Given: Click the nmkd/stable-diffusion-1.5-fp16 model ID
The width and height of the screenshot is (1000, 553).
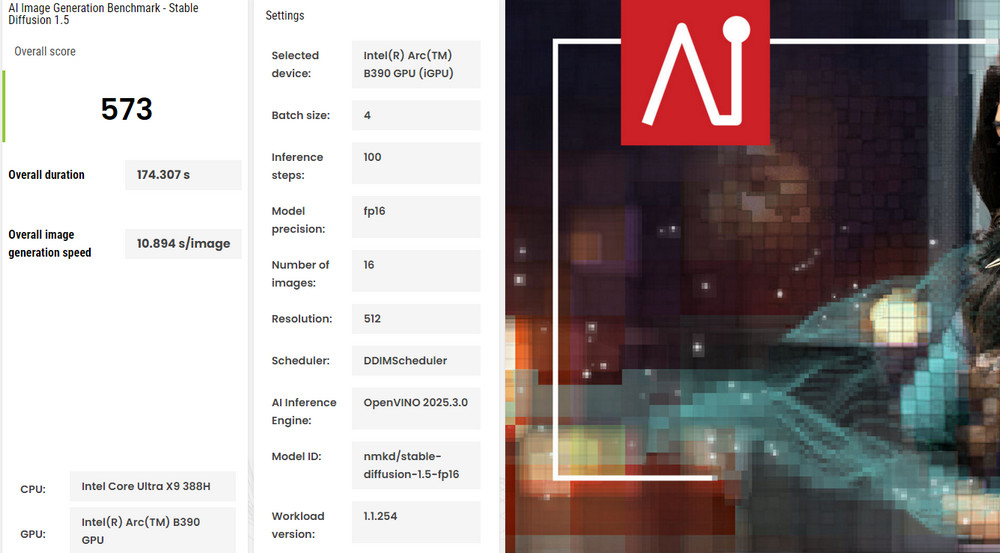Looking at the screenshot, I should point(415,465).
